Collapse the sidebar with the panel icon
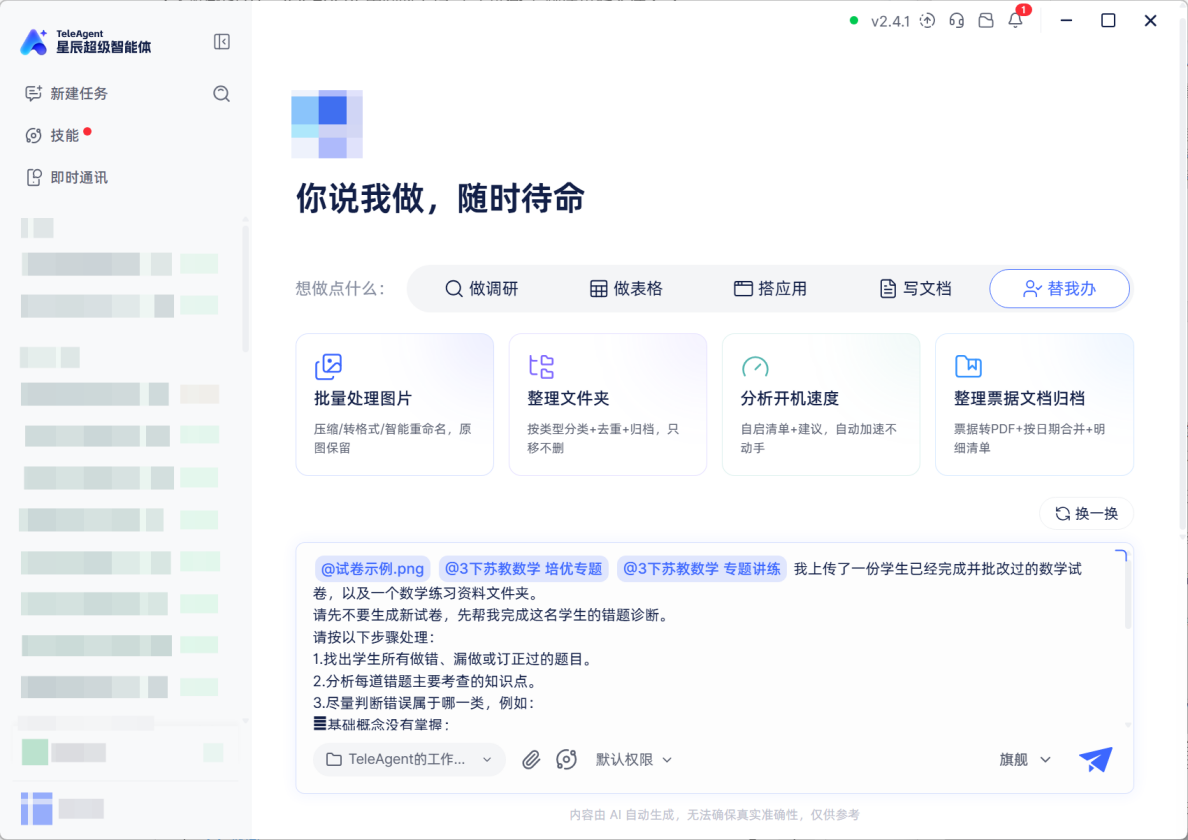 (x=221, y=42)
